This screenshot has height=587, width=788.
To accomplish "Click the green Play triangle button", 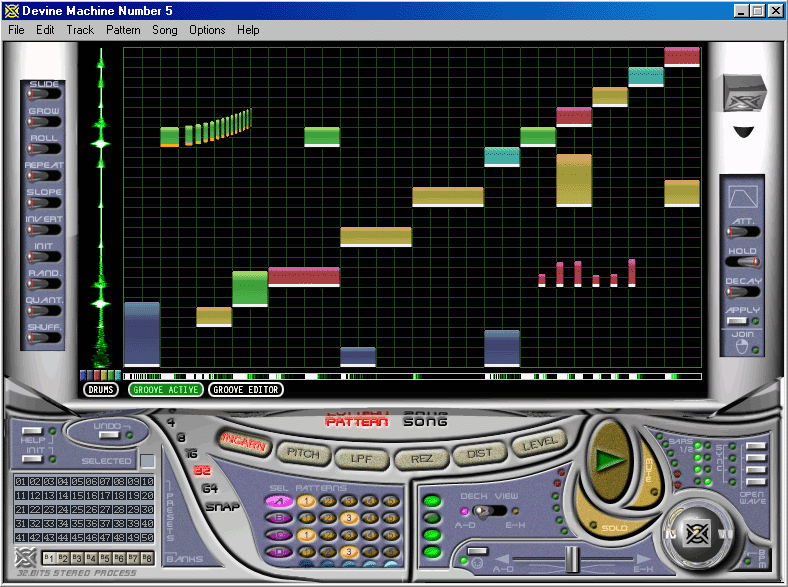I will [610, 460].
